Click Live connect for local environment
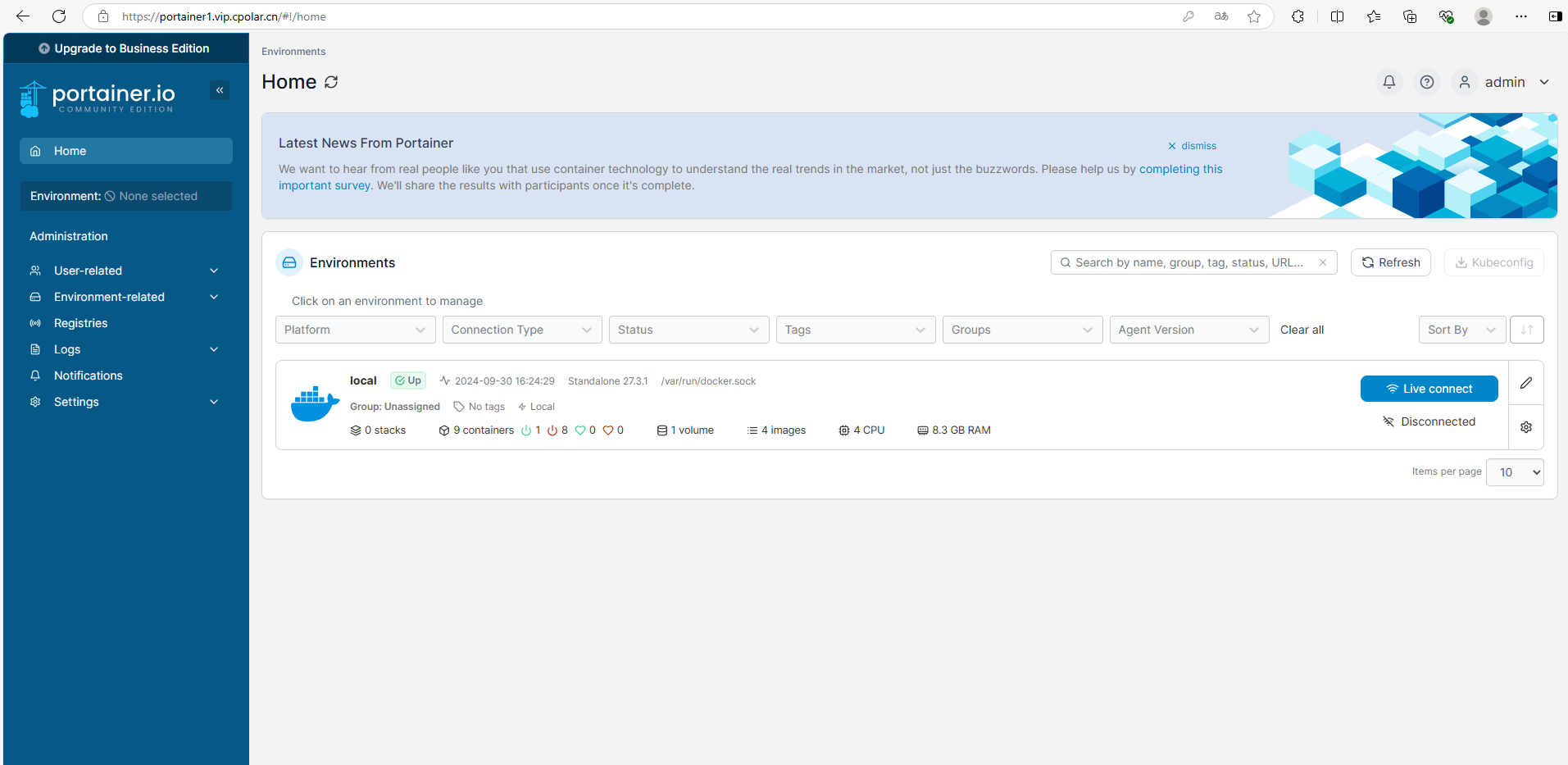The height and width of the screenshot is (765, 1568). [x=1429, y=389]
